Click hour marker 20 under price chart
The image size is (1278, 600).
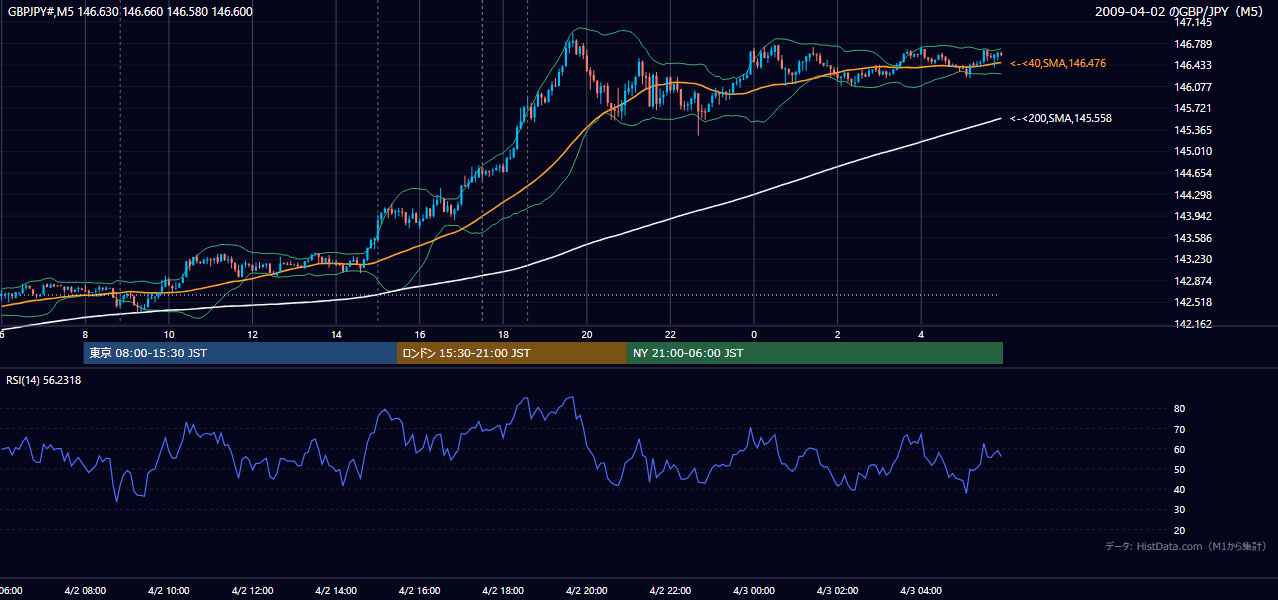click(587, 334)
